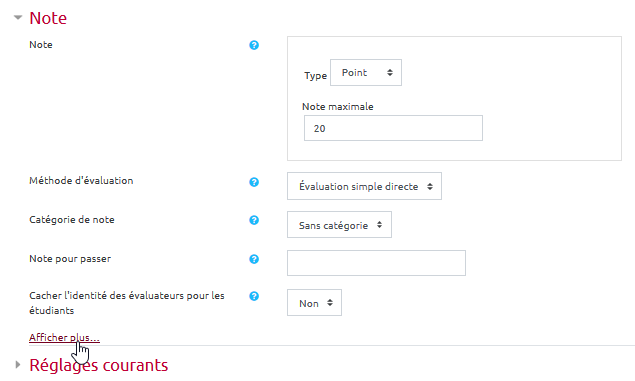Collapse the Note section triangle

pyautogui.click(x=18, y=17)
